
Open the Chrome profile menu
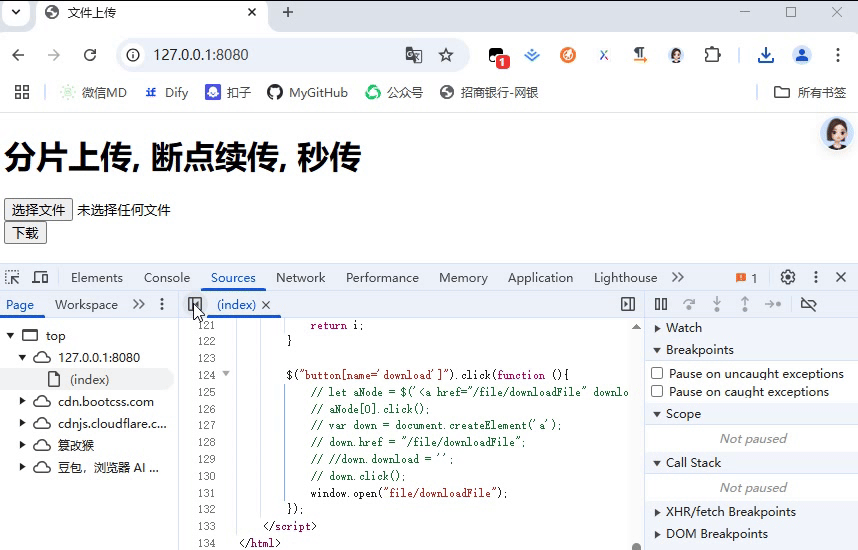[802, 55]
